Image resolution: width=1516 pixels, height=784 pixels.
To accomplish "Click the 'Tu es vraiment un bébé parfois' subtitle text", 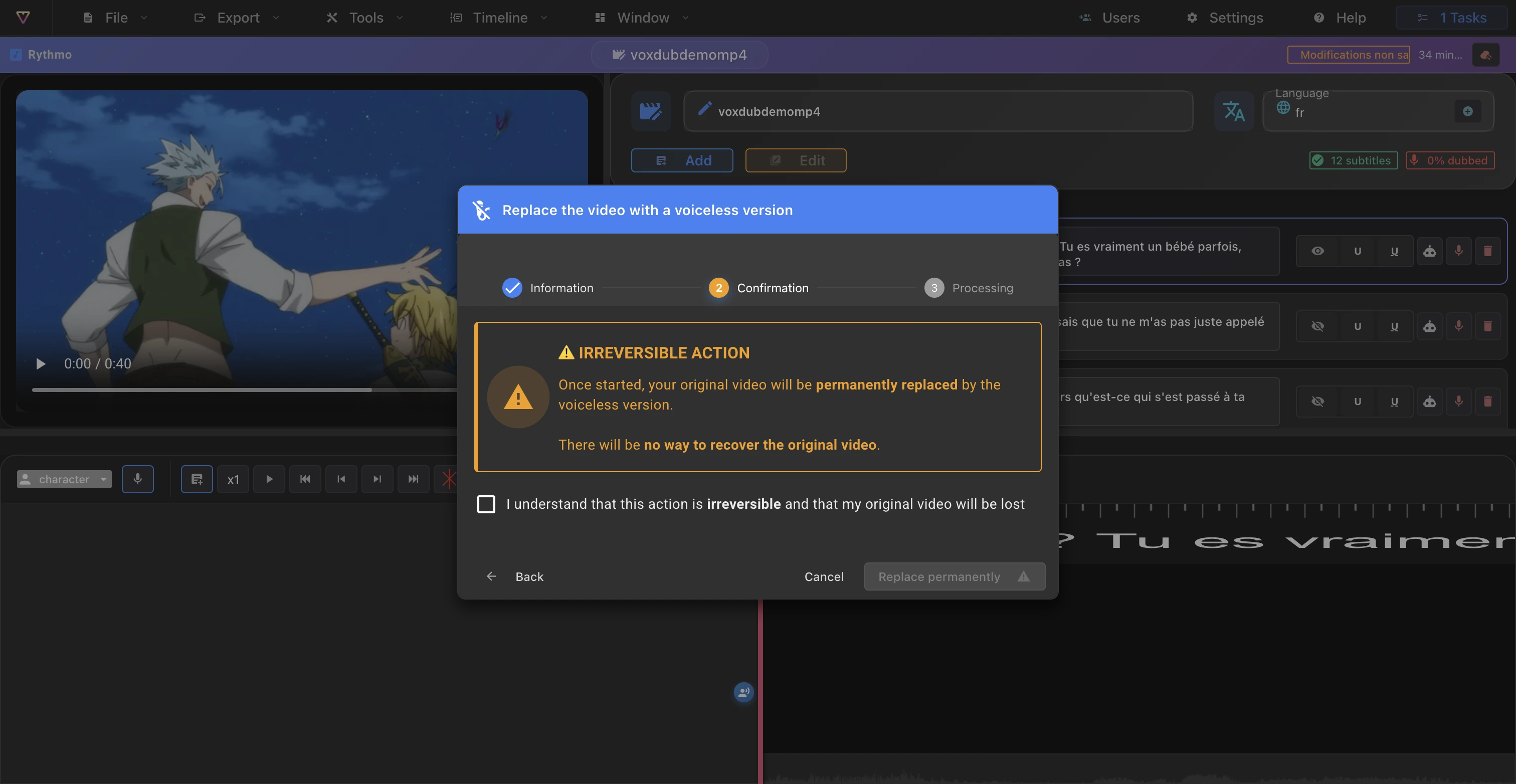I will [x=1150, y=254].
